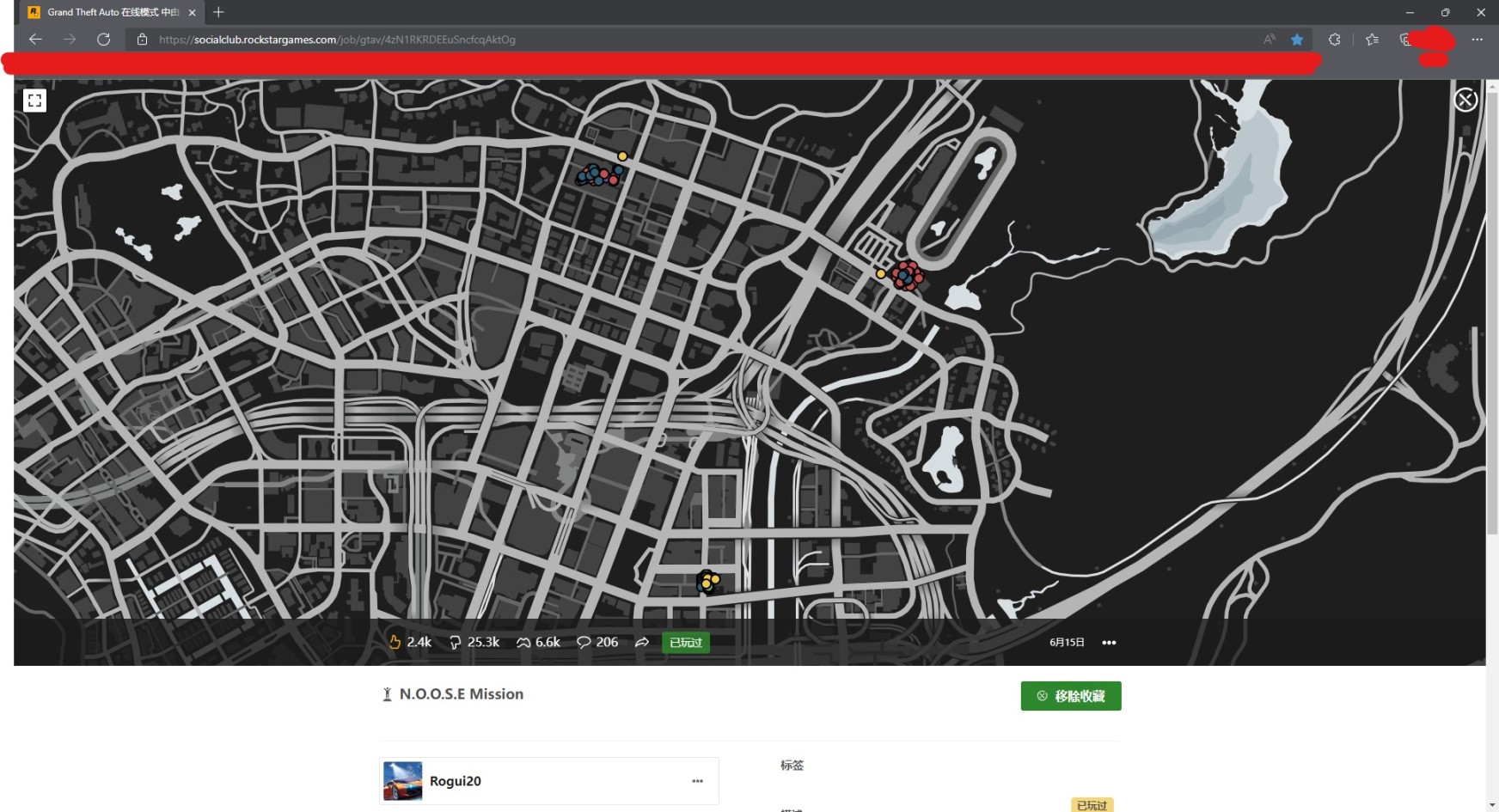Click the remove from favorites button
This screenshot has height=812, width=1499.
coord(1071,696)
